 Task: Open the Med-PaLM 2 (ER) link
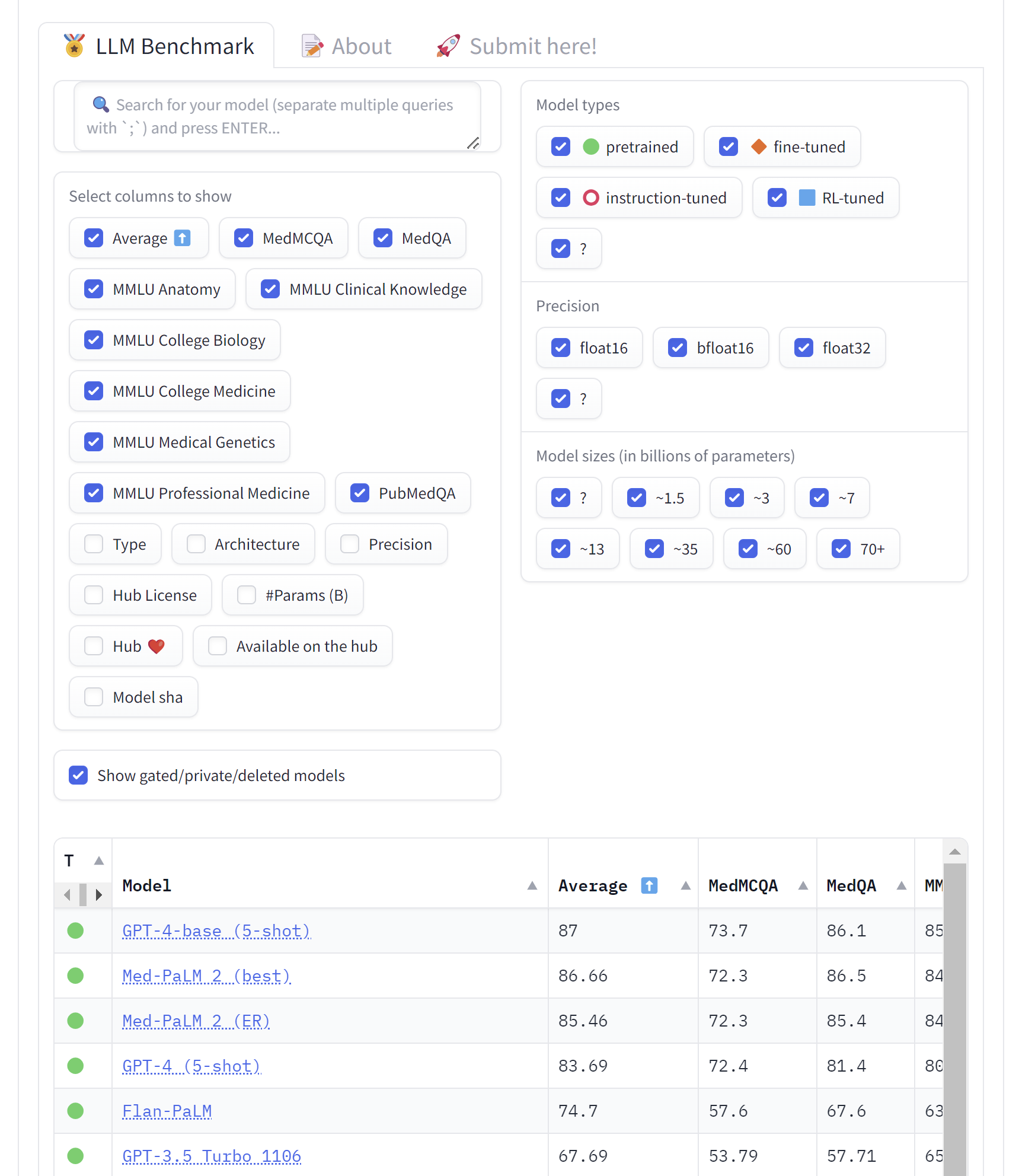click(196, 1021)
